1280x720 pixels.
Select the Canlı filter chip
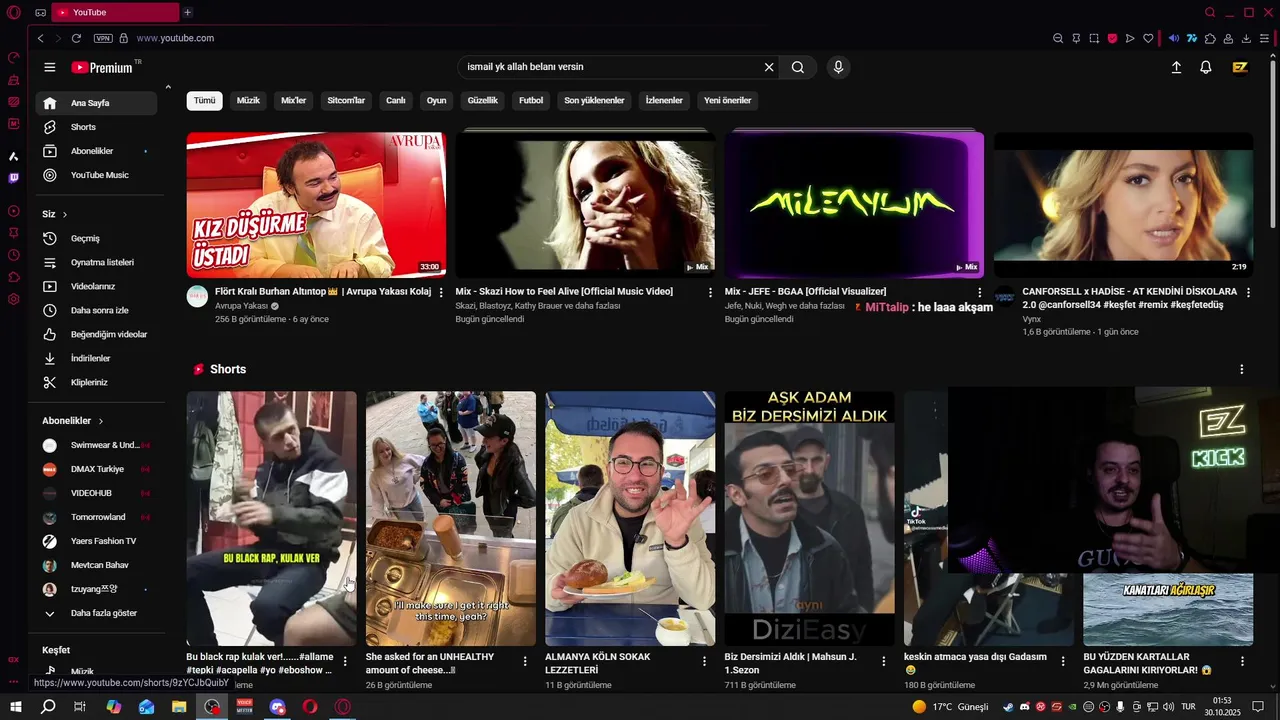pos(396,100)
